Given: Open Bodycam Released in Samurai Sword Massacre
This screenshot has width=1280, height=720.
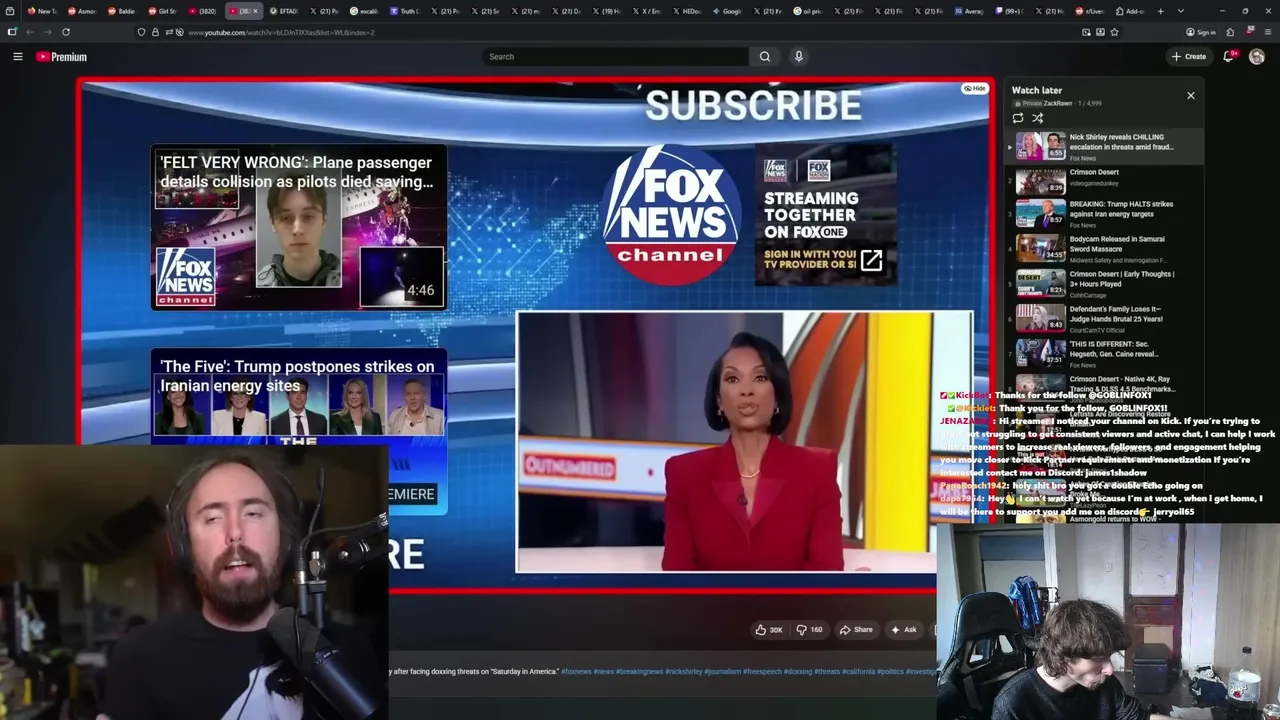Looking at the screenshot, I should [x=1105, y=249].
